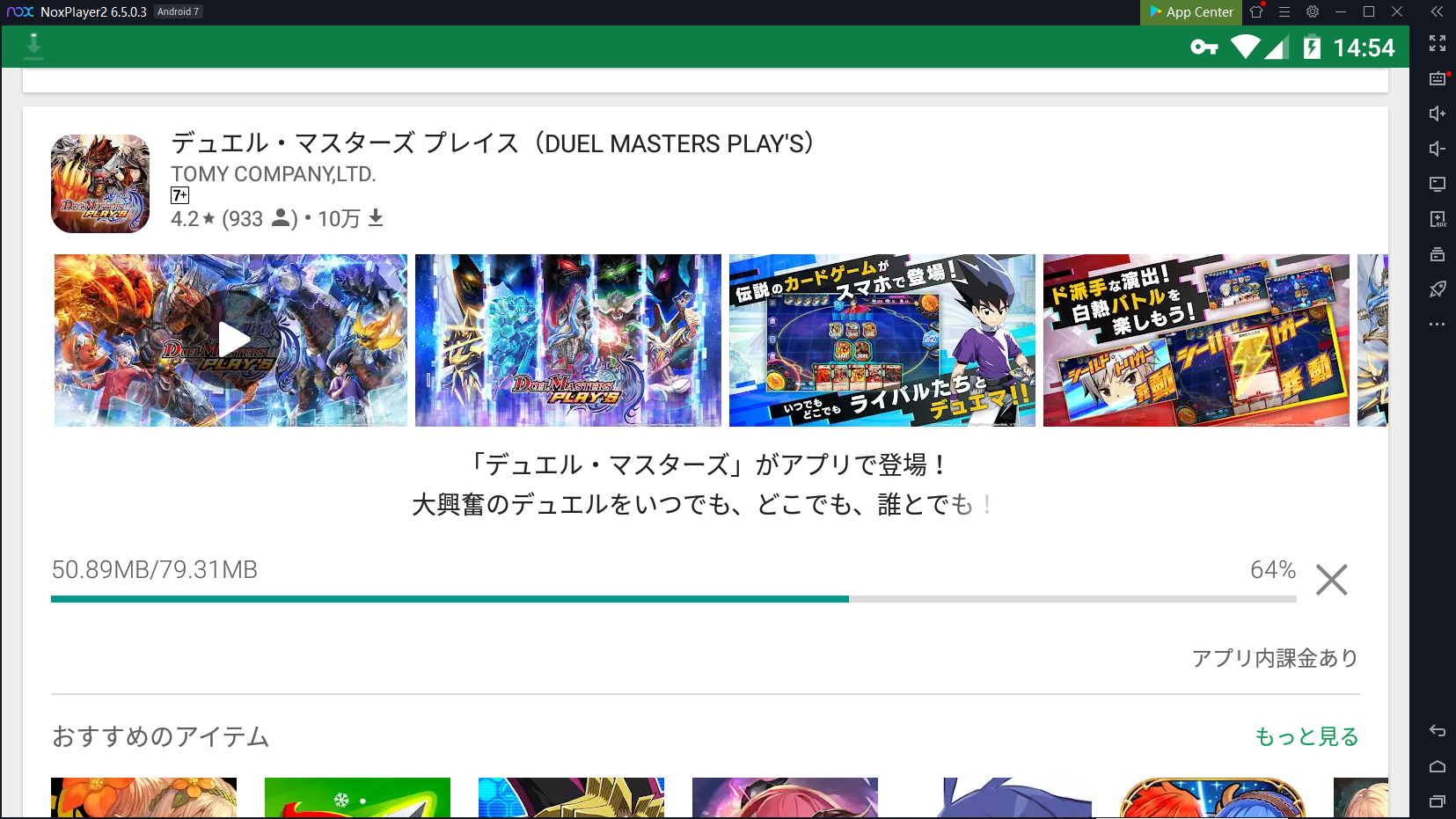Open the screen capture sidebar icon
The width and height of the screenshot is (1456, 819).
[x=1438, y=184]
